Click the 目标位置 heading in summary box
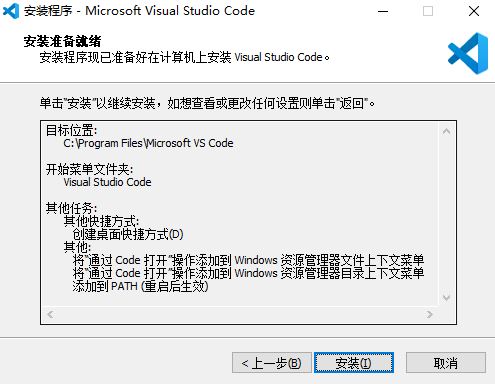495x384 pixels. 71,130
